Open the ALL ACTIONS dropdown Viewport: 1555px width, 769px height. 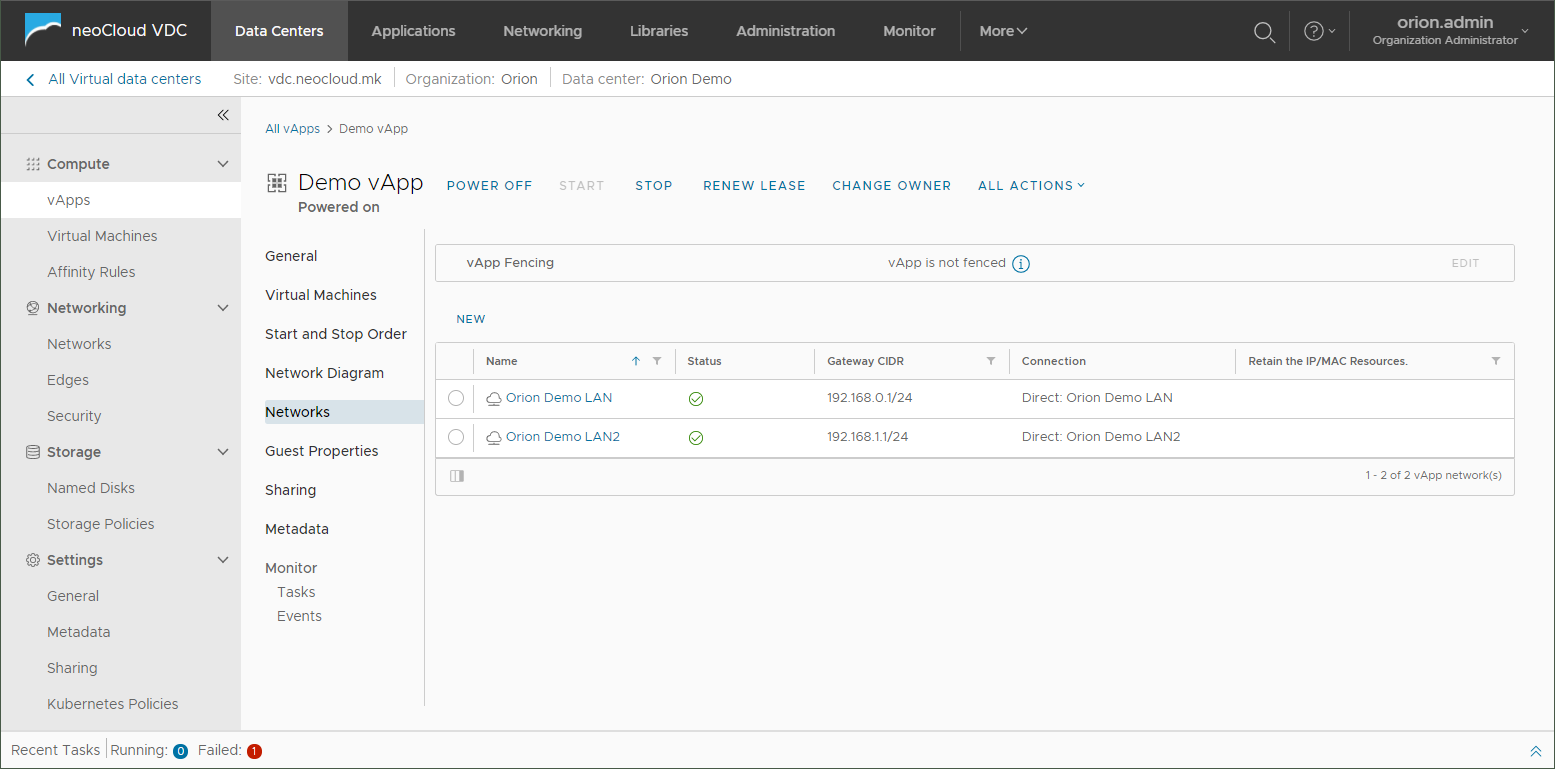[1031, 185]
